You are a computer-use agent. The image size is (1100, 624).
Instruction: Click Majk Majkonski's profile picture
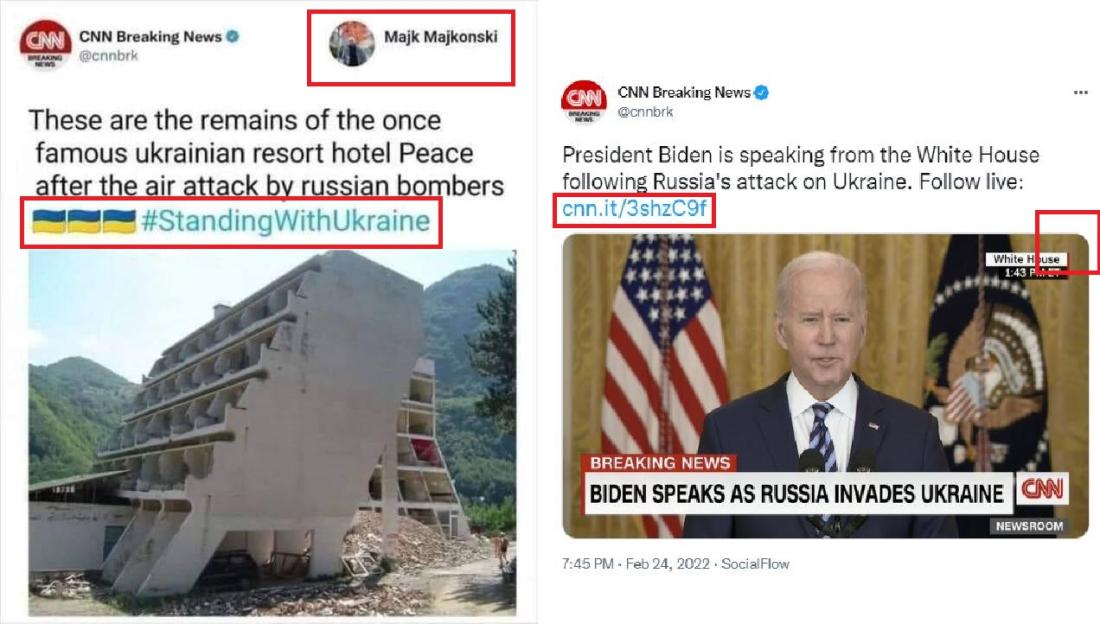352,44
